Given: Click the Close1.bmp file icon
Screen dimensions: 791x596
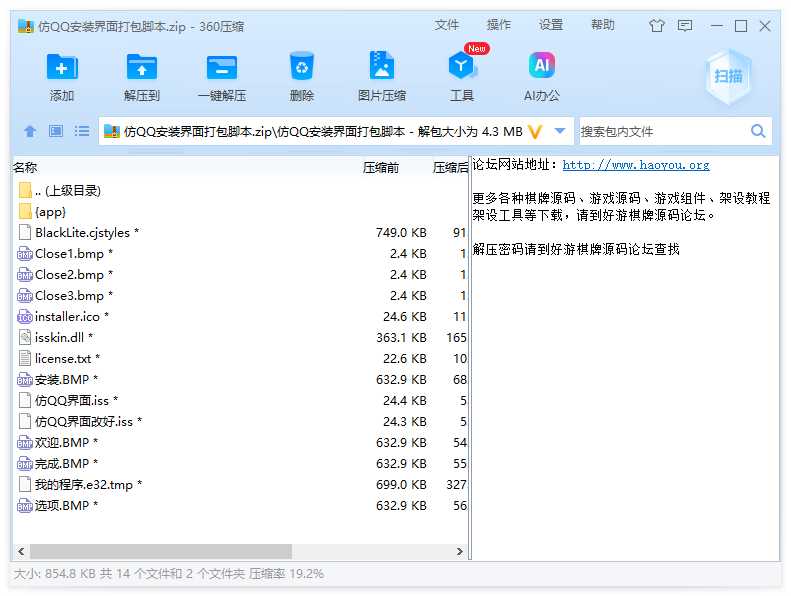Looking at the screenshot, I should coord(25,253).
